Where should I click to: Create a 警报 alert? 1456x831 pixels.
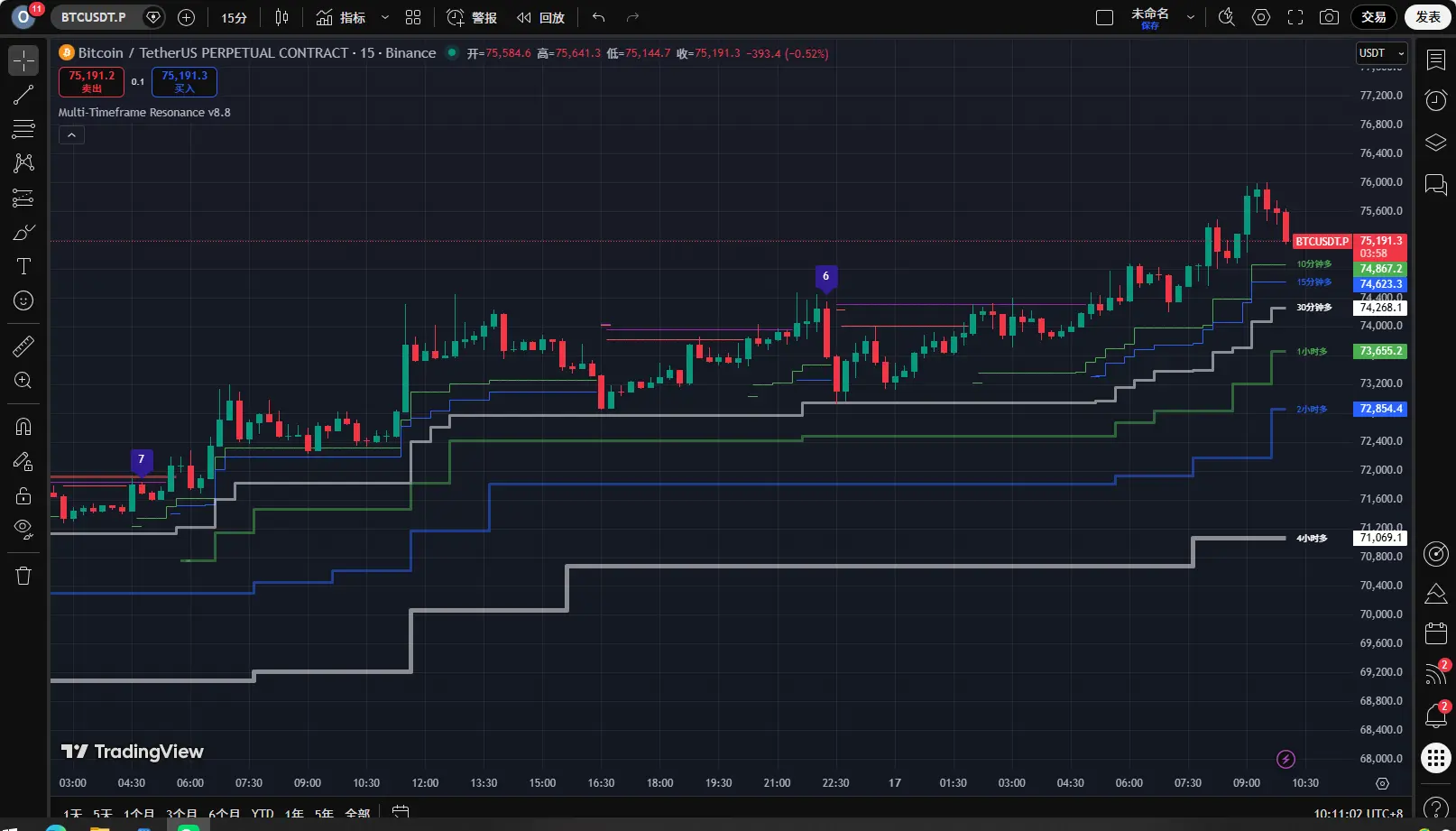pyautogui.click(x=472, y=17)
